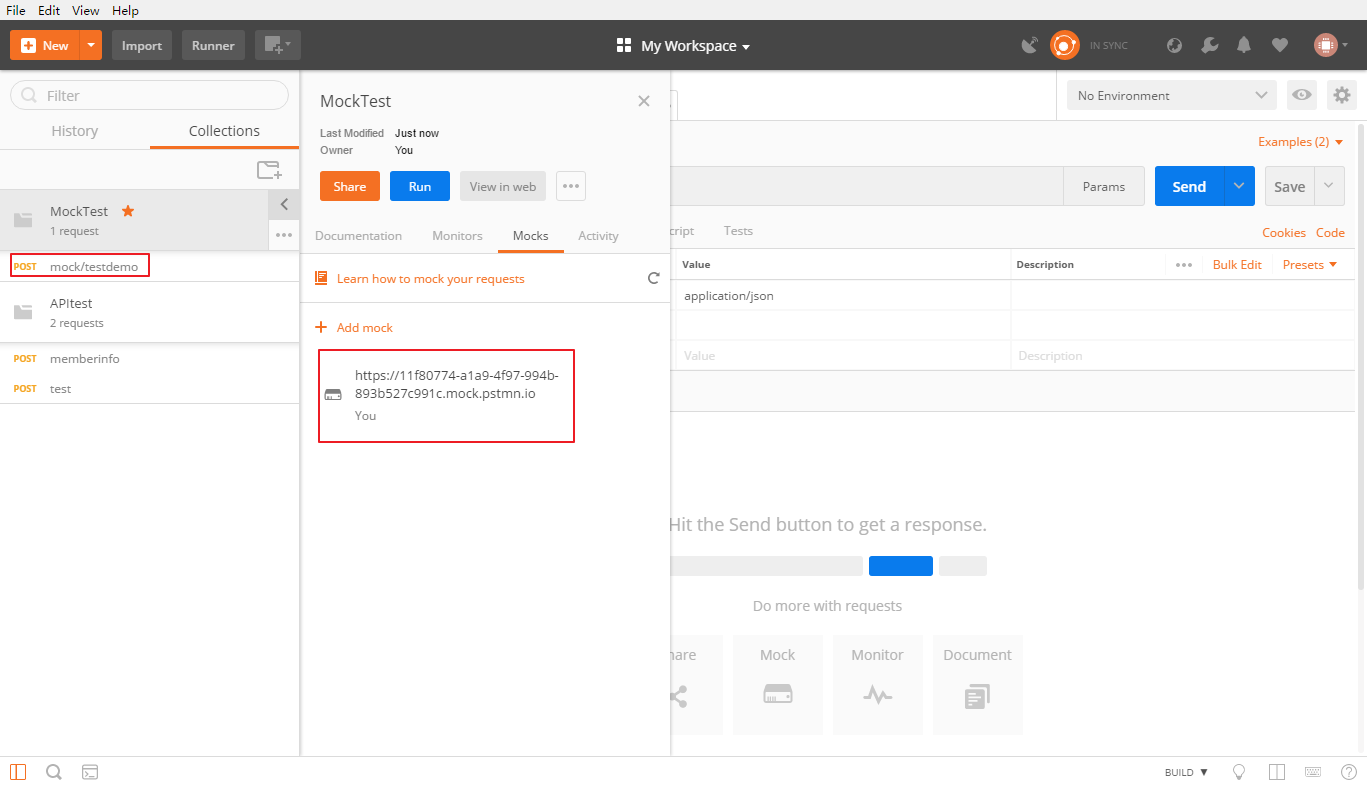Select the MockTest collection
This screenshot has height=787, width=1367.
(134, 220)
